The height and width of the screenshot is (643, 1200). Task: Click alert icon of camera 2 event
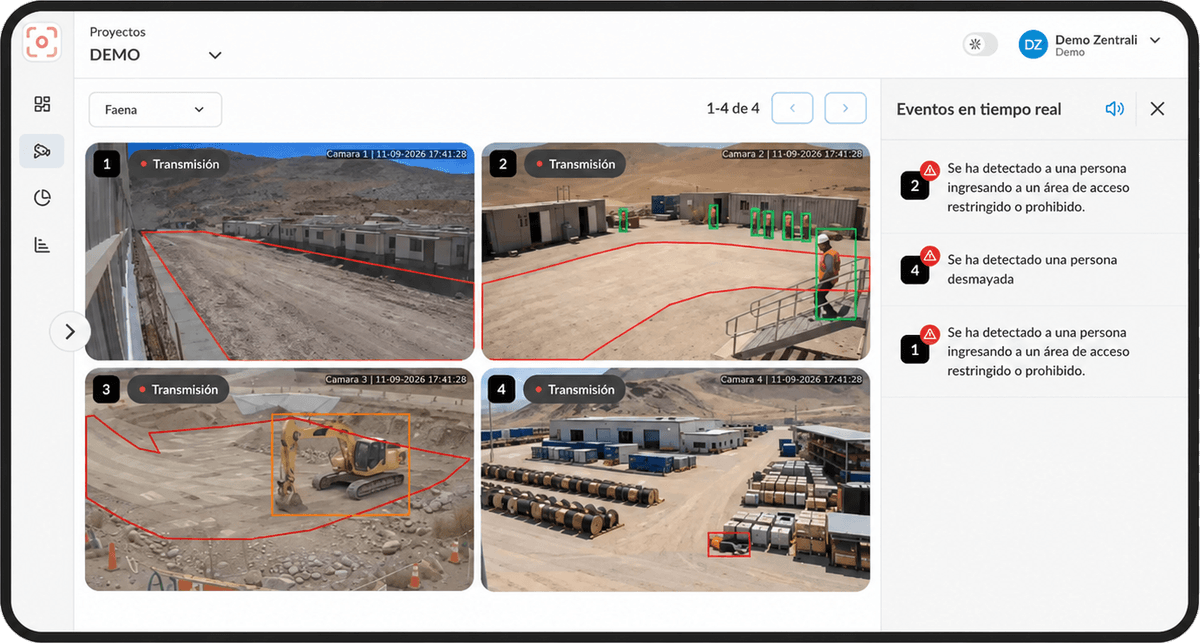click(930, 170)
